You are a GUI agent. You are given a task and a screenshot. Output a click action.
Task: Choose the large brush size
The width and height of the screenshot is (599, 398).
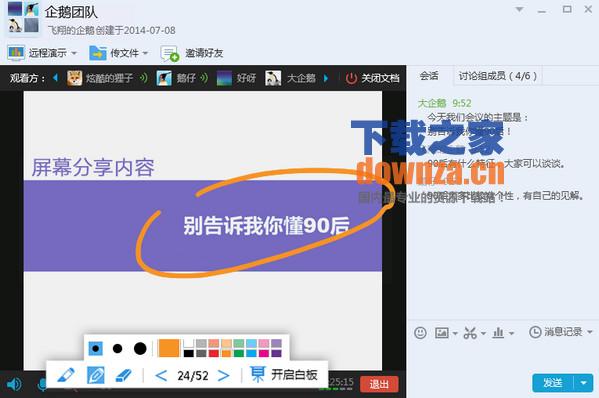click(140, 348)
